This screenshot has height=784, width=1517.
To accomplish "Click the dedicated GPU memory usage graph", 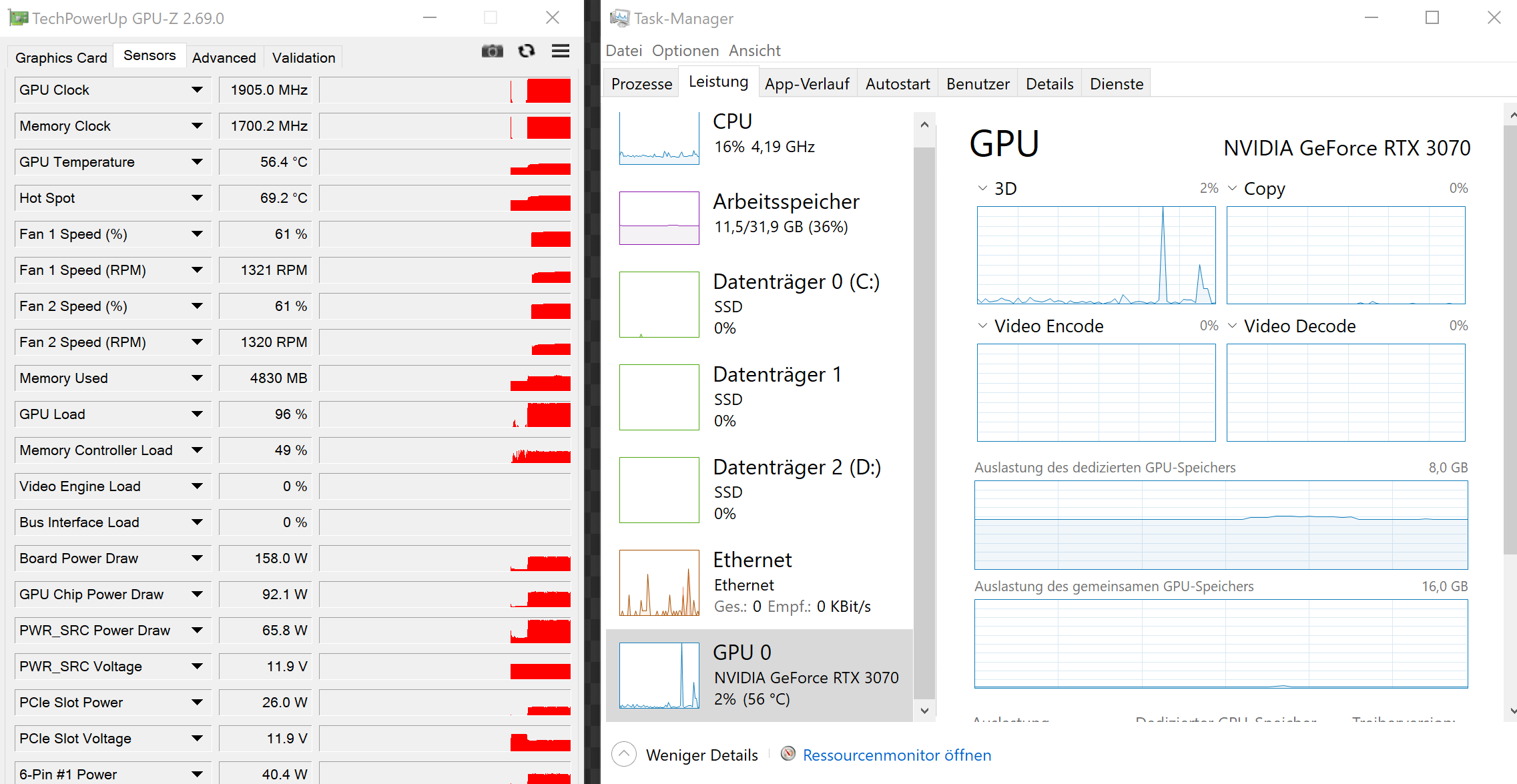I will coord(1221,524).
